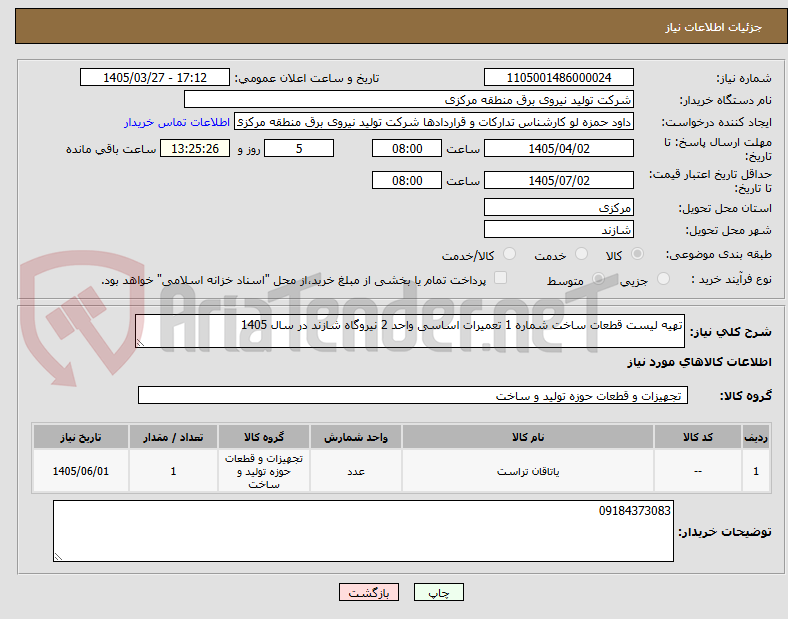
Task: Click the نام کالا column header
Action: tap(528, 437)
